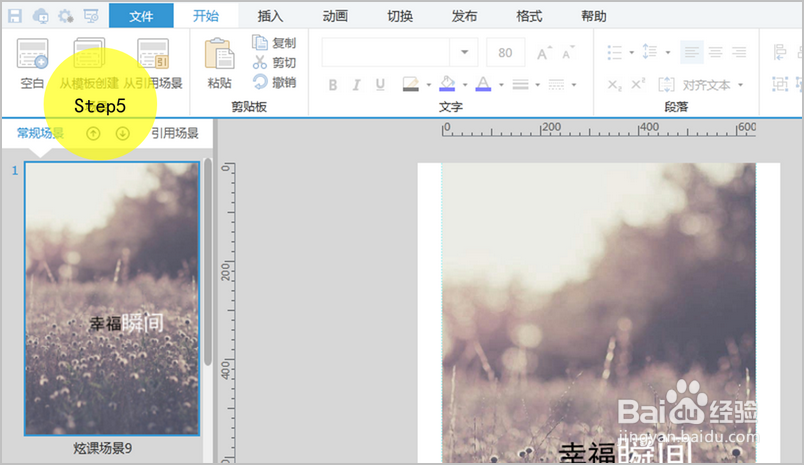Image resolution: width=804 pixels, height=465 pixels.
Task: Switch to the 帮助 tab
Action: [x=593, y=16]
